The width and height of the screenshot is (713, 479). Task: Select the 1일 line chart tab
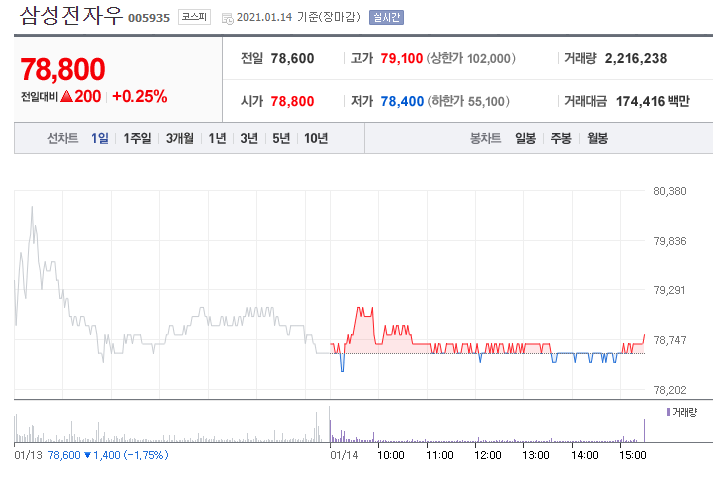[100, 138]
